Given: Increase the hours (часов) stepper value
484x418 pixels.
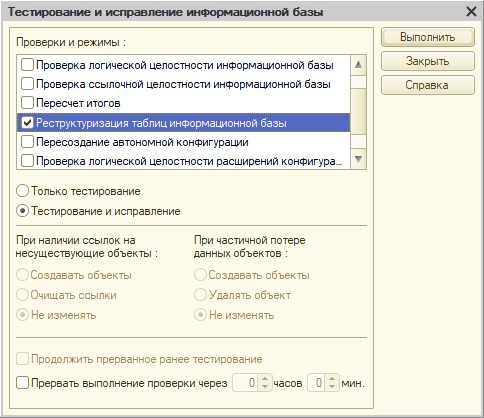Looking at the screenshot, I should (265, 379).
